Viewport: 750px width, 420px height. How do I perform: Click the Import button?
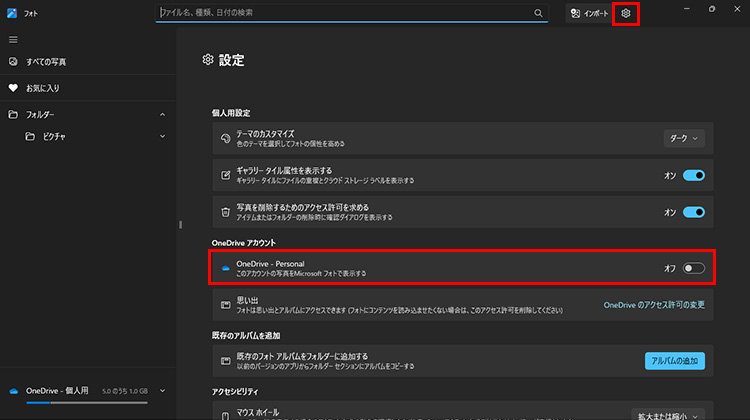(x=589, y=13)
